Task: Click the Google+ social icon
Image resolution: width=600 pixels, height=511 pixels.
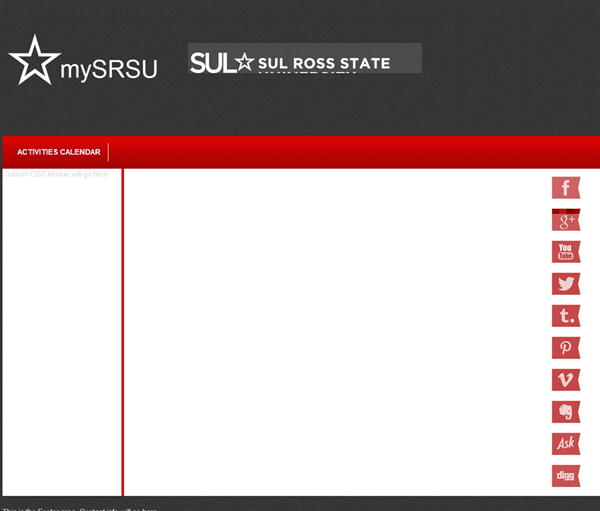Action: [565, 220]
